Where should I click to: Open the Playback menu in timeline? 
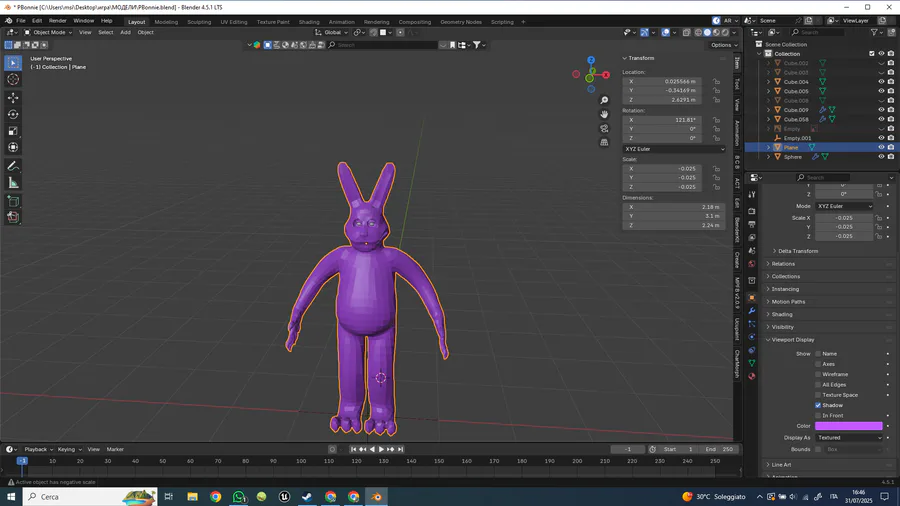(38, 450)
